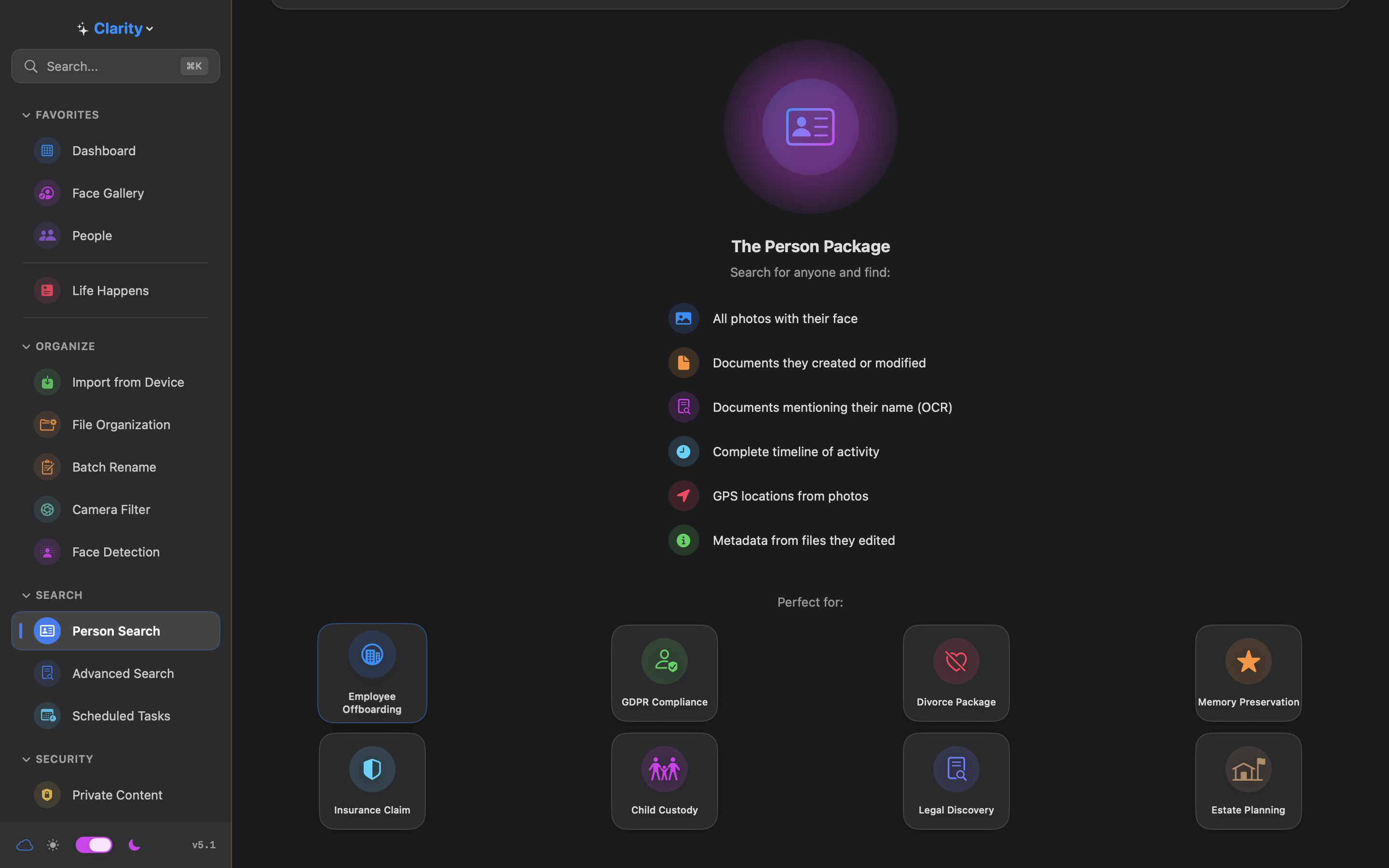The image size is (1389, 868).
Task: Click the cloud sync status indicator
Action: [25, 844]
